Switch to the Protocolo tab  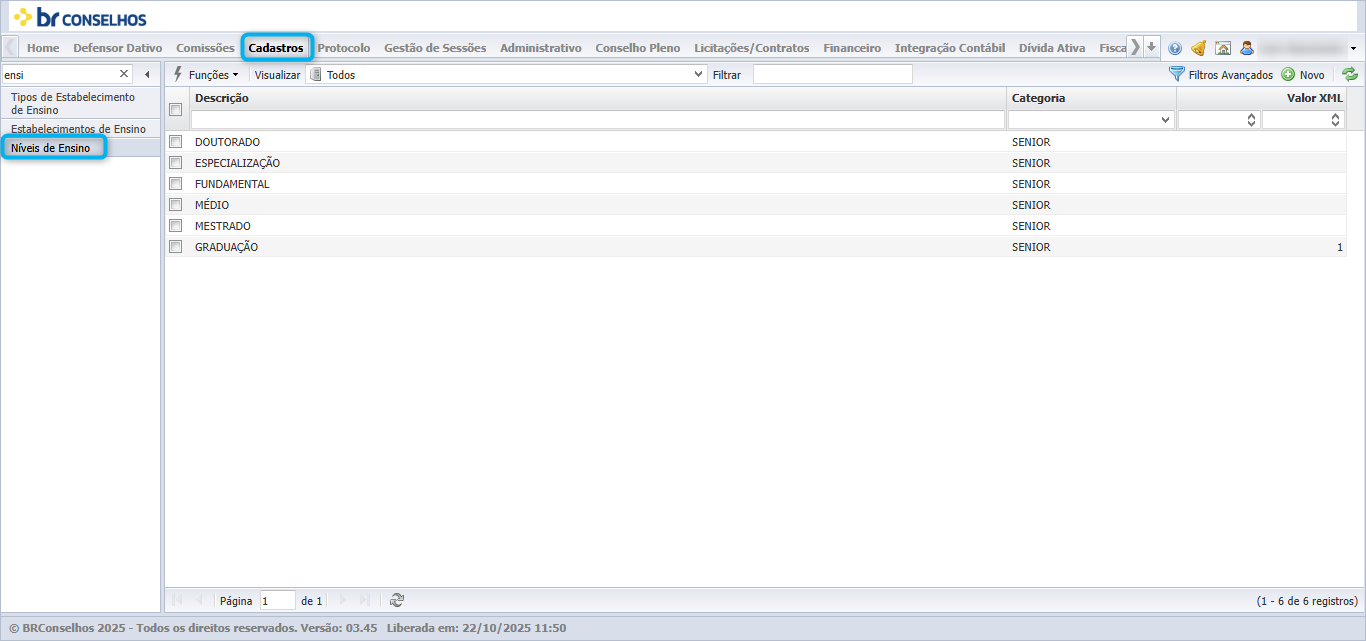tap(344, 48)
